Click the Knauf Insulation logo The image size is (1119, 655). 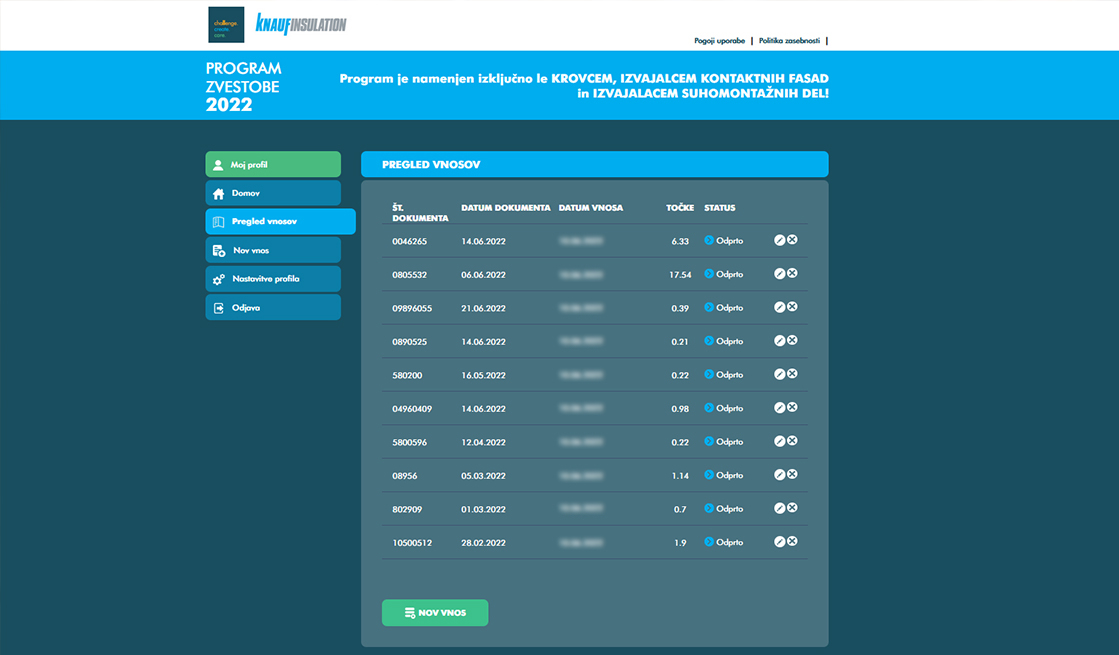pyautogui.click(x=300, y=24)
